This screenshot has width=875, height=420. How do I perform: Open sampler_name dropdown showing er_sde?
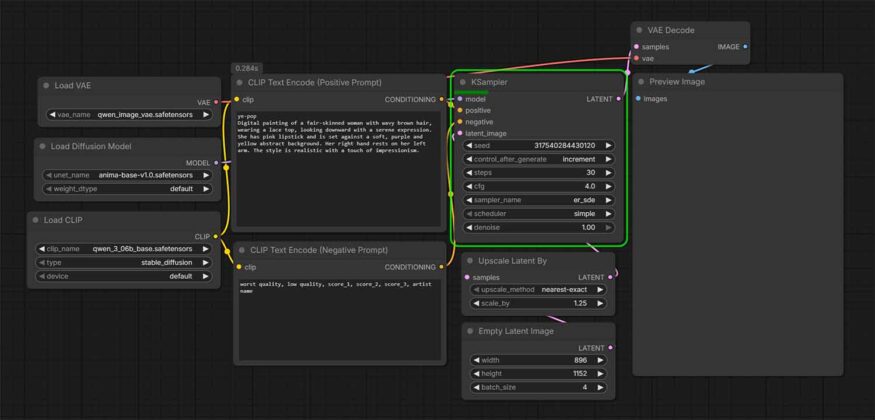tap(539, 200)
